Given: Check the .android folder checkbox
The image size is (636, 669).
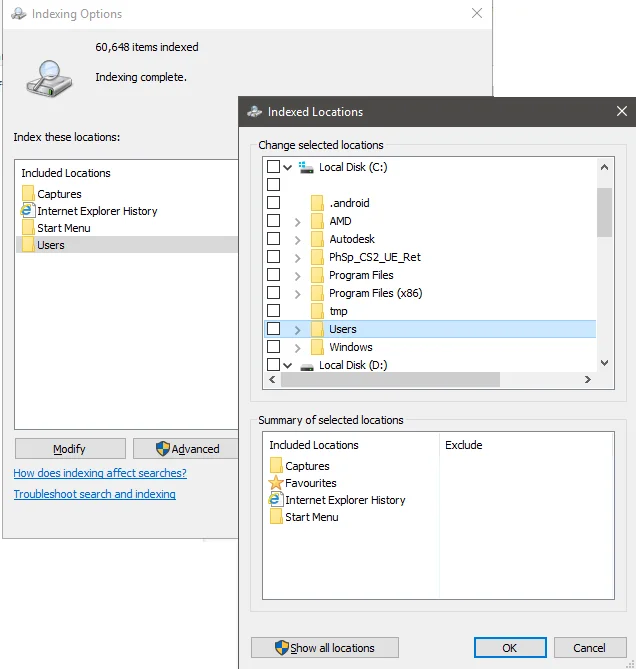Looking at the screenshot, I should [273, 202].
